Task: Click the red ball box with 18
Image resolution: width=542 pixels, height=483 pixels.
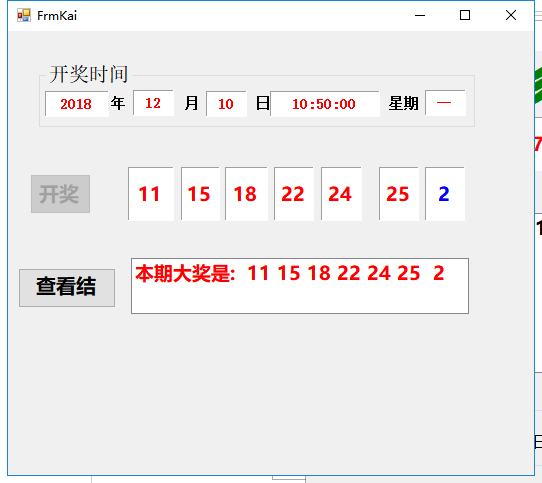Action: click(246, 194)
